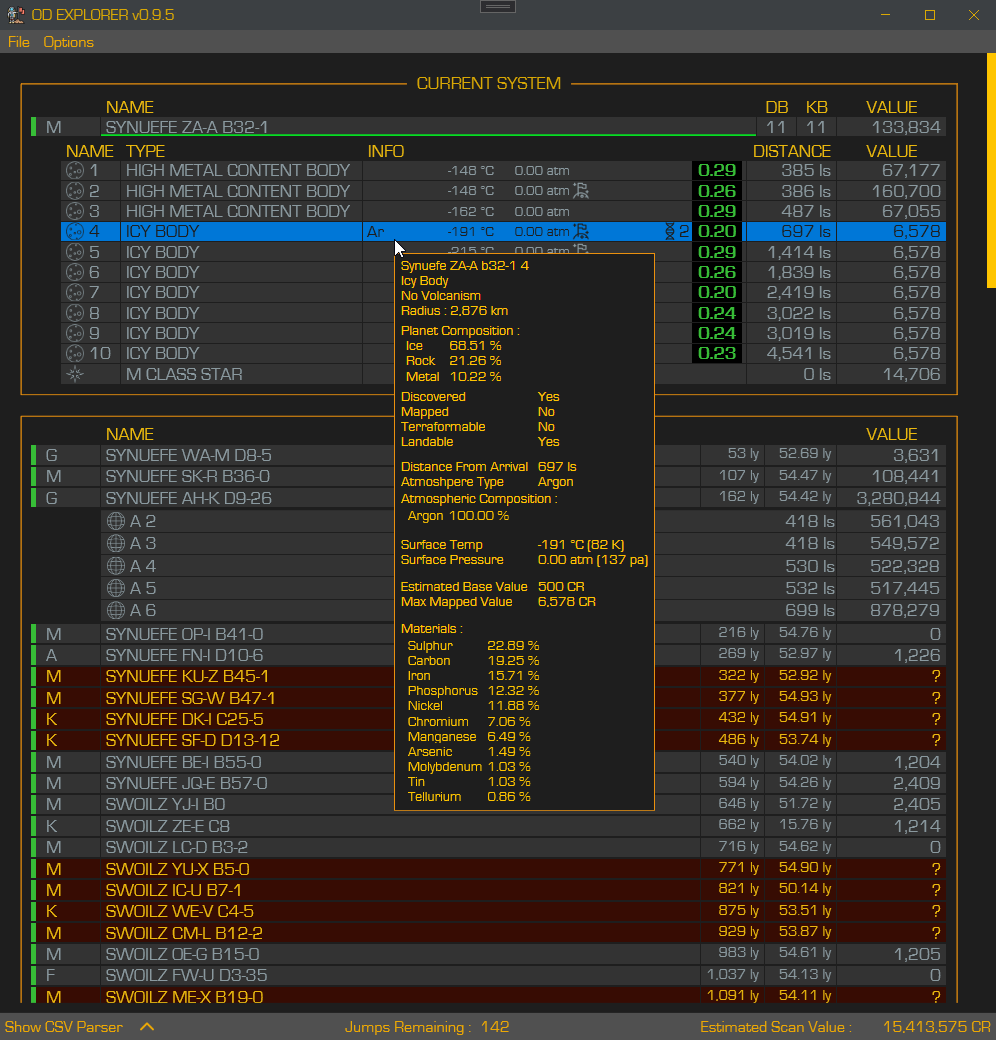Select the SYNUEFE KU-Z B45-1 route entry
Screen dimensions: 996x1040
(489, 677)
